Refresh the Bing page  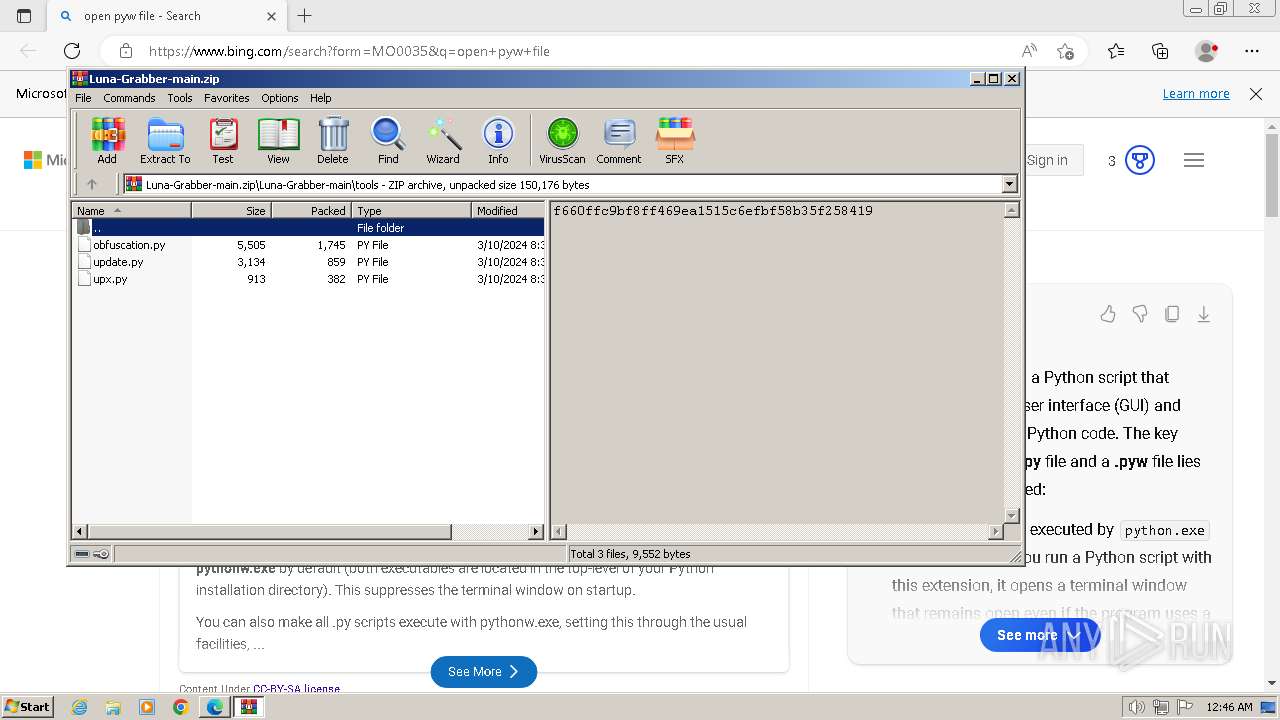(x=72, y=51)
